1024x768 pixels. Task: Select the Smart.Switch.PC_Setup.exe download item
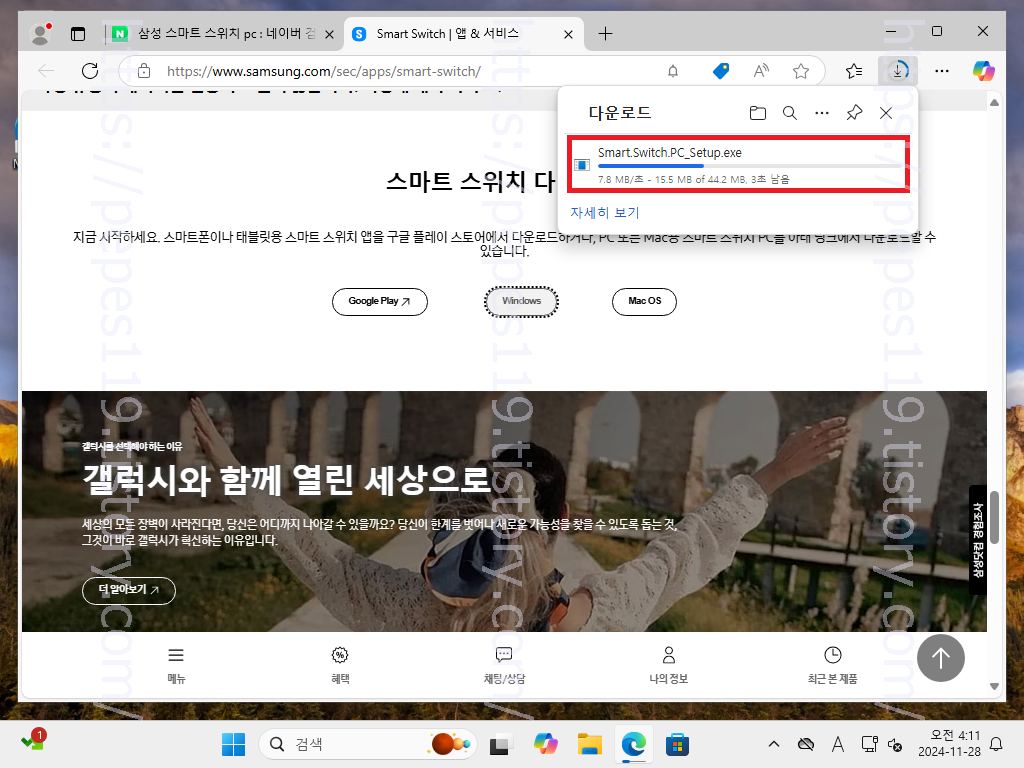click(738, 164)
